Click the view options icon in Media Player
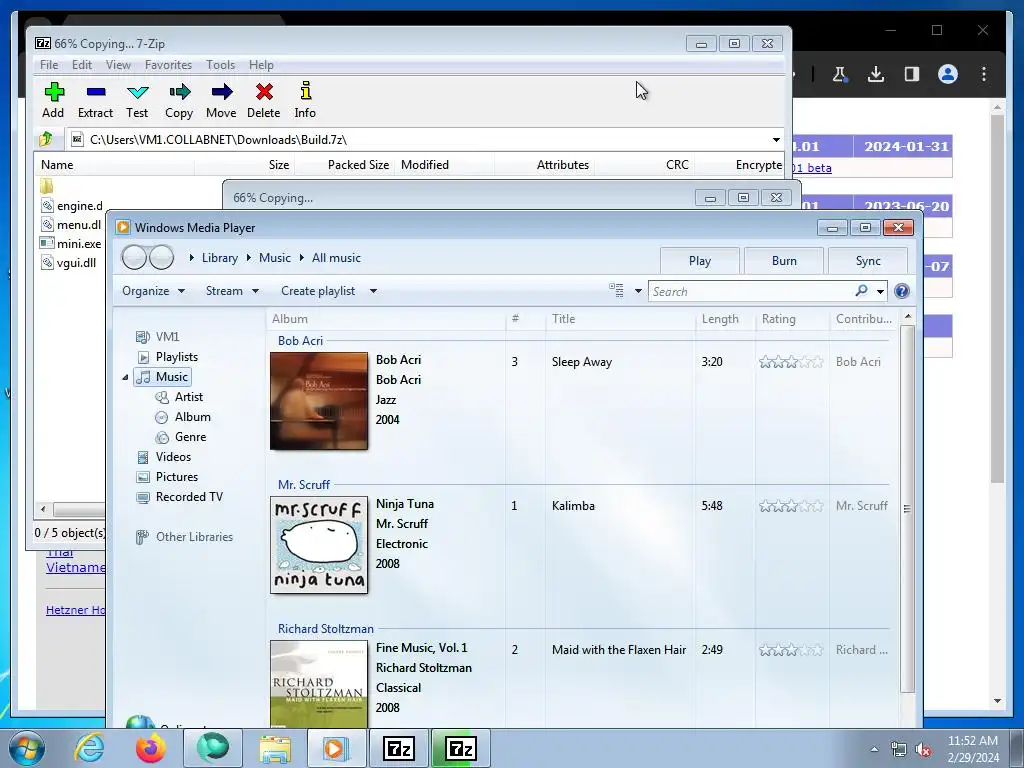Viewport: 1024px width, 768px height. click(x=616, y=291)
